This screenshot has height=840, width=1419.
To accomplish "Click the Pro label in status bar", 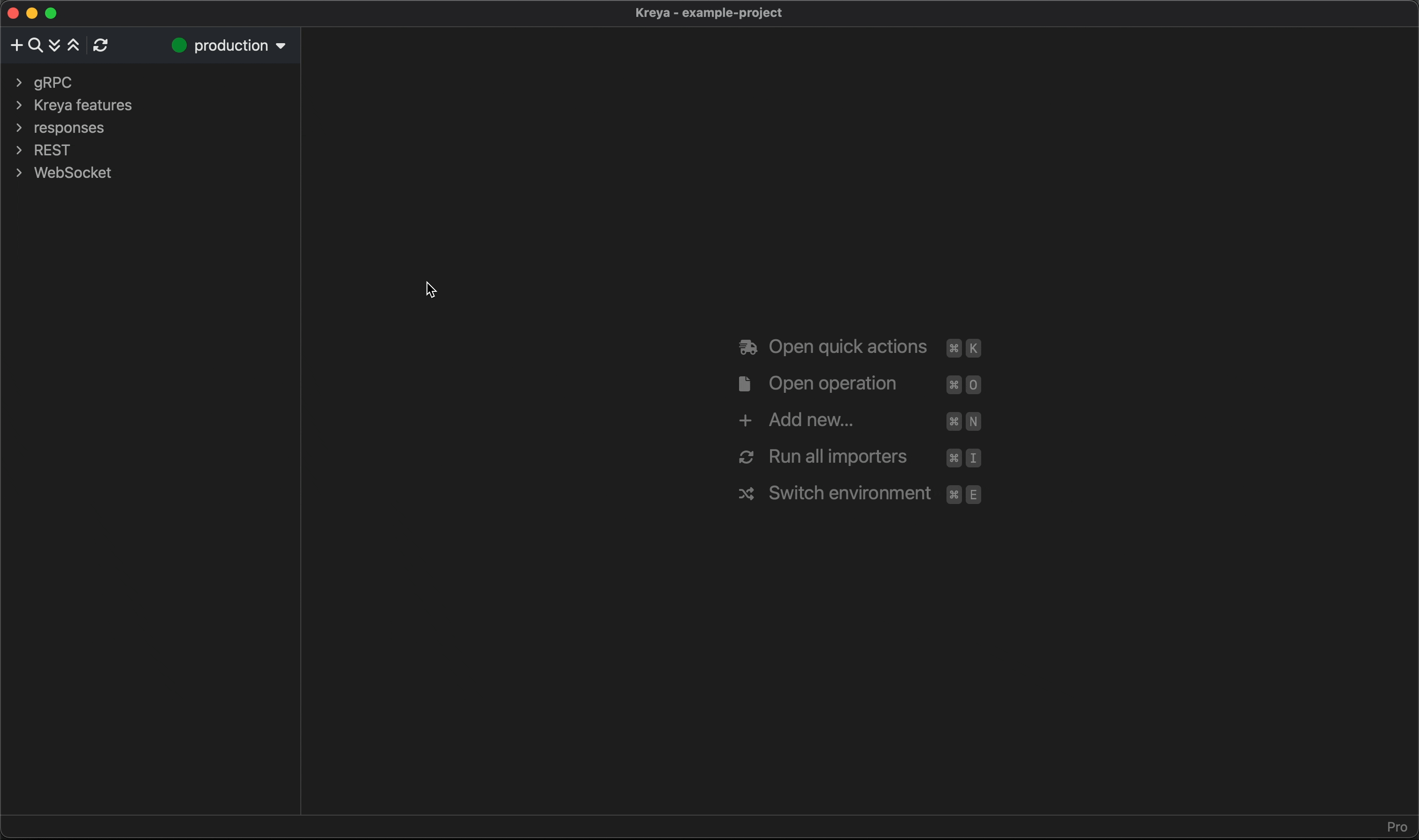I will (1396, 827).
